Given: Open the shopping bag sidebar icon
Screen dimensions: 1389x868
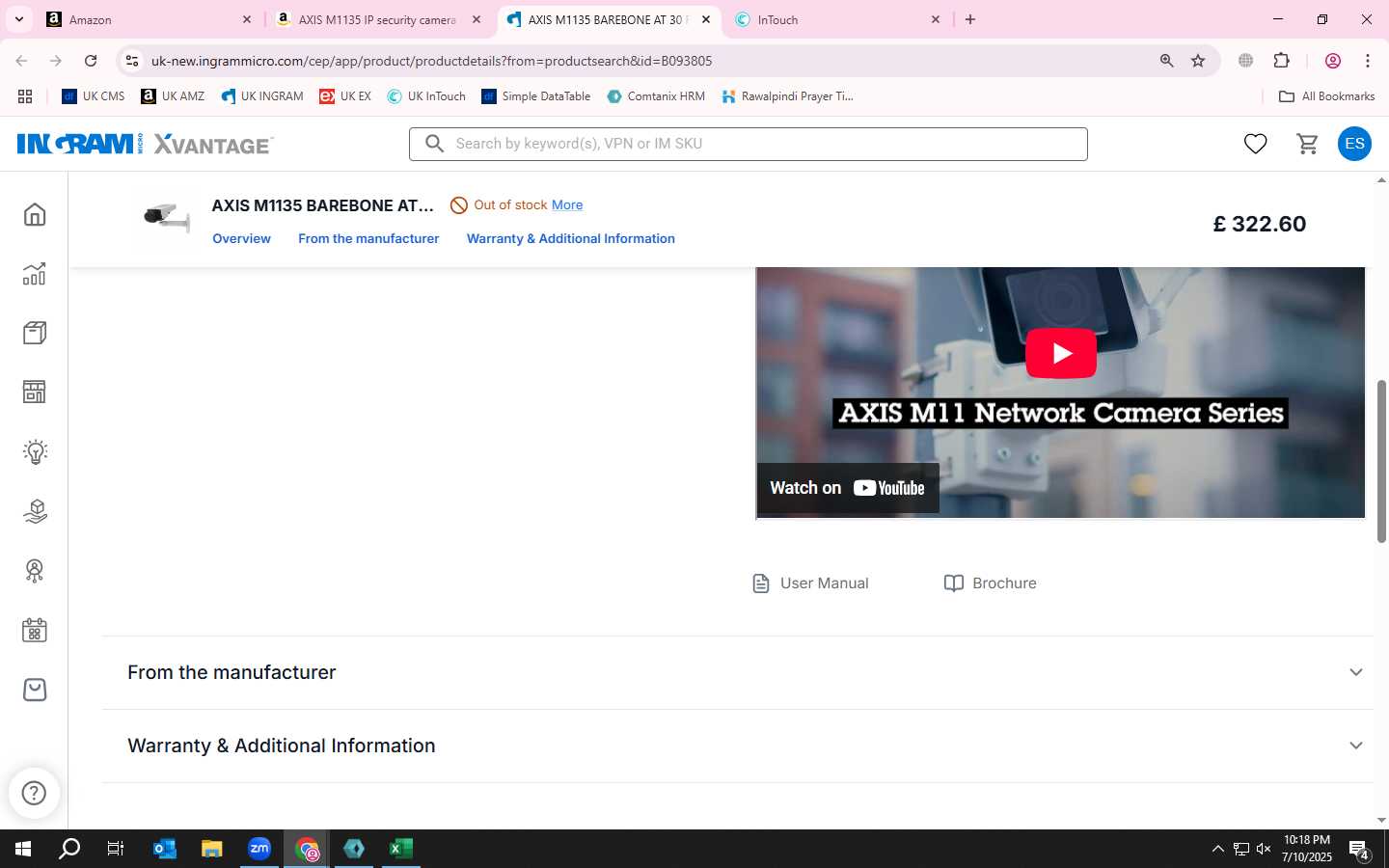Looking at the screenshot, I should click(35, 690).
